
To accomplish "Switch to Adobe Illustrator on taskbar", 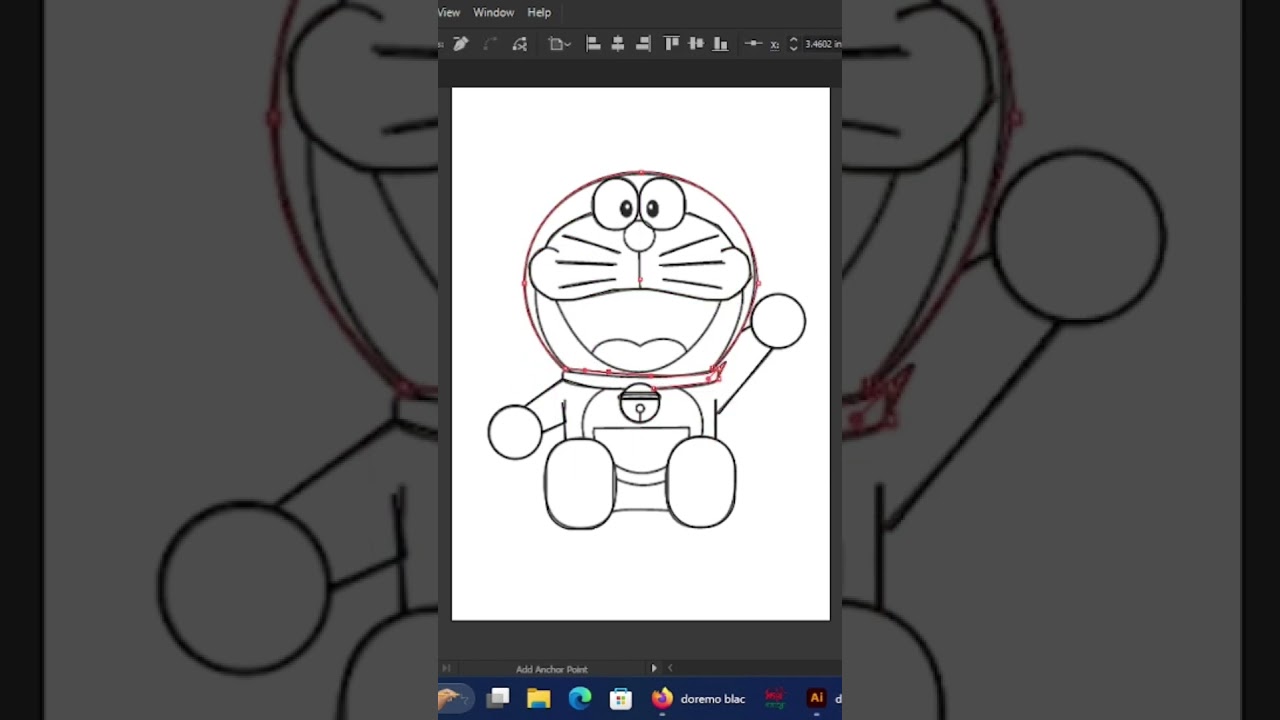I will tap(816, 698).
